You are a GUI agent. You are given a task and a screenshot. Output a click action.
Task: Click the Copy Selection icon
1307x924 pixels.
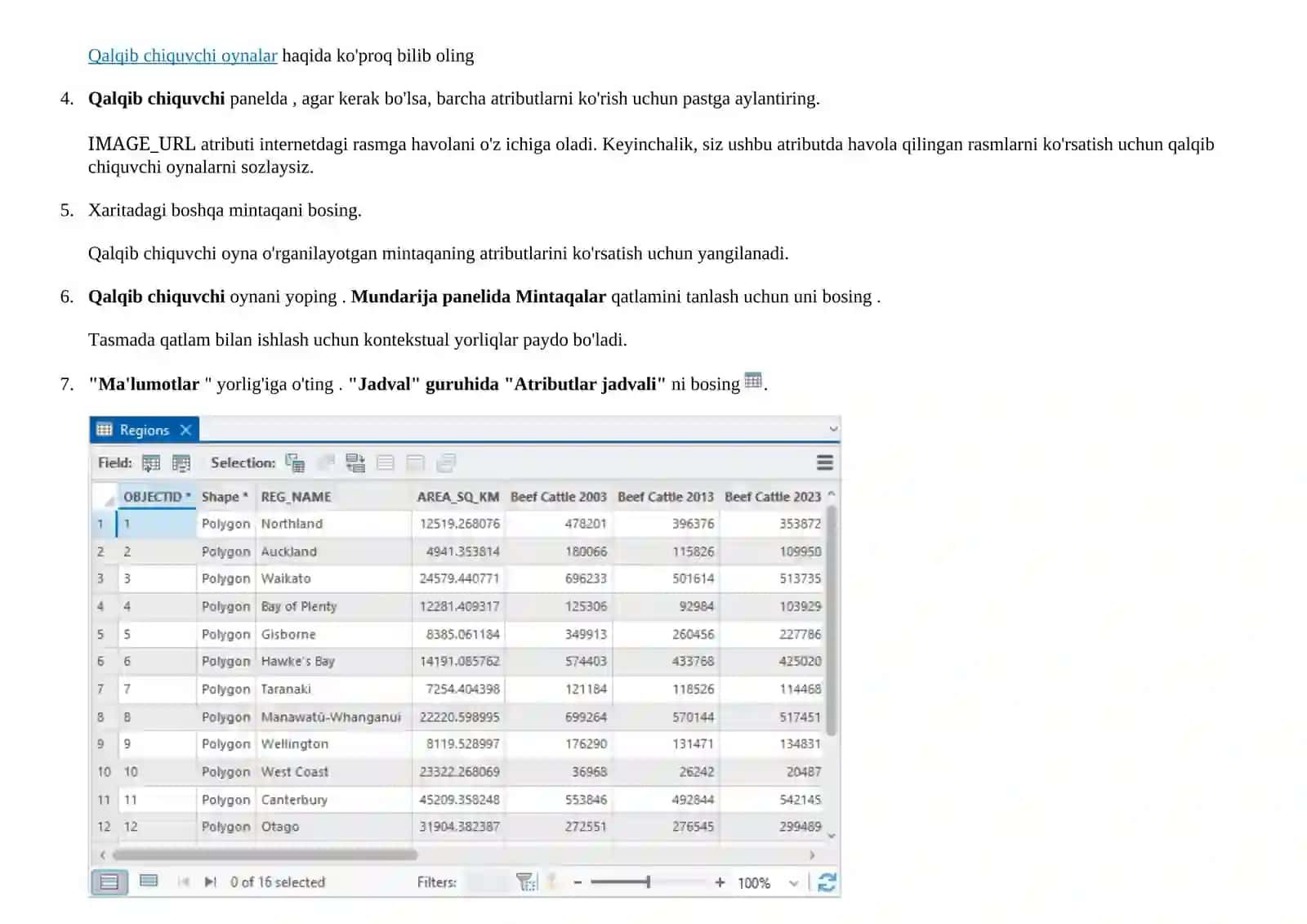tap(446, 463)
